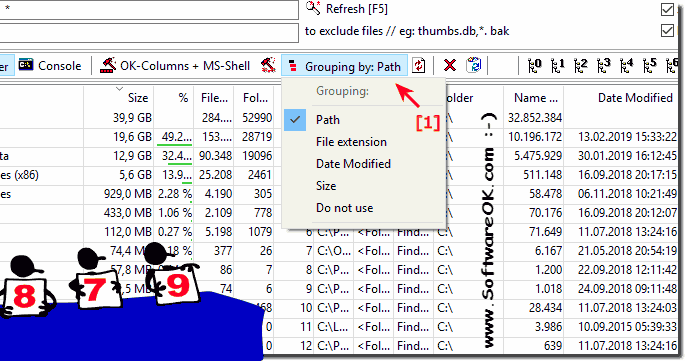Sort by the File... column header
The width and height of the screenshot is (685, 361).
(214, 98)
